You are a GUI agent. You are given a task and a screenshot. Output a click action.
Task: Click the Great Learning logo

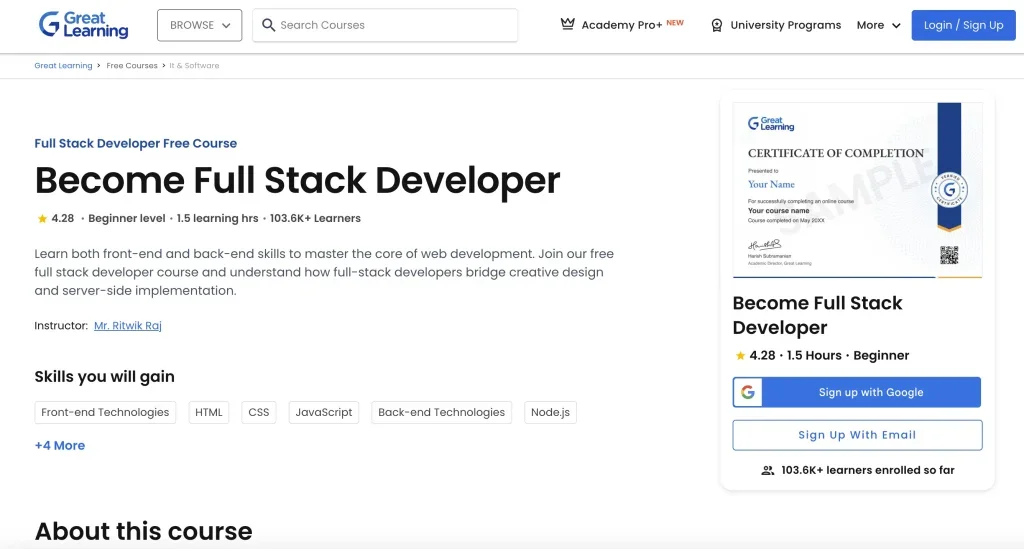click(x=83, y=25)
